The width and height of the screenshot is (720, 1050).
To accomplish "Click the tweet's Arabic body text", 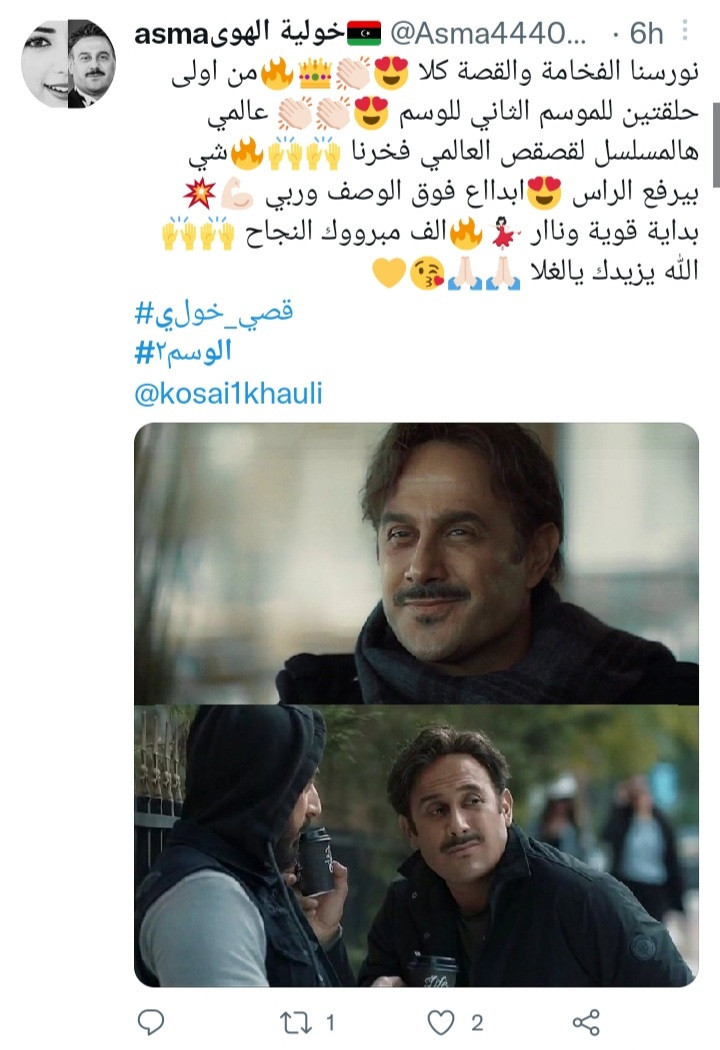I will (431, 171).
